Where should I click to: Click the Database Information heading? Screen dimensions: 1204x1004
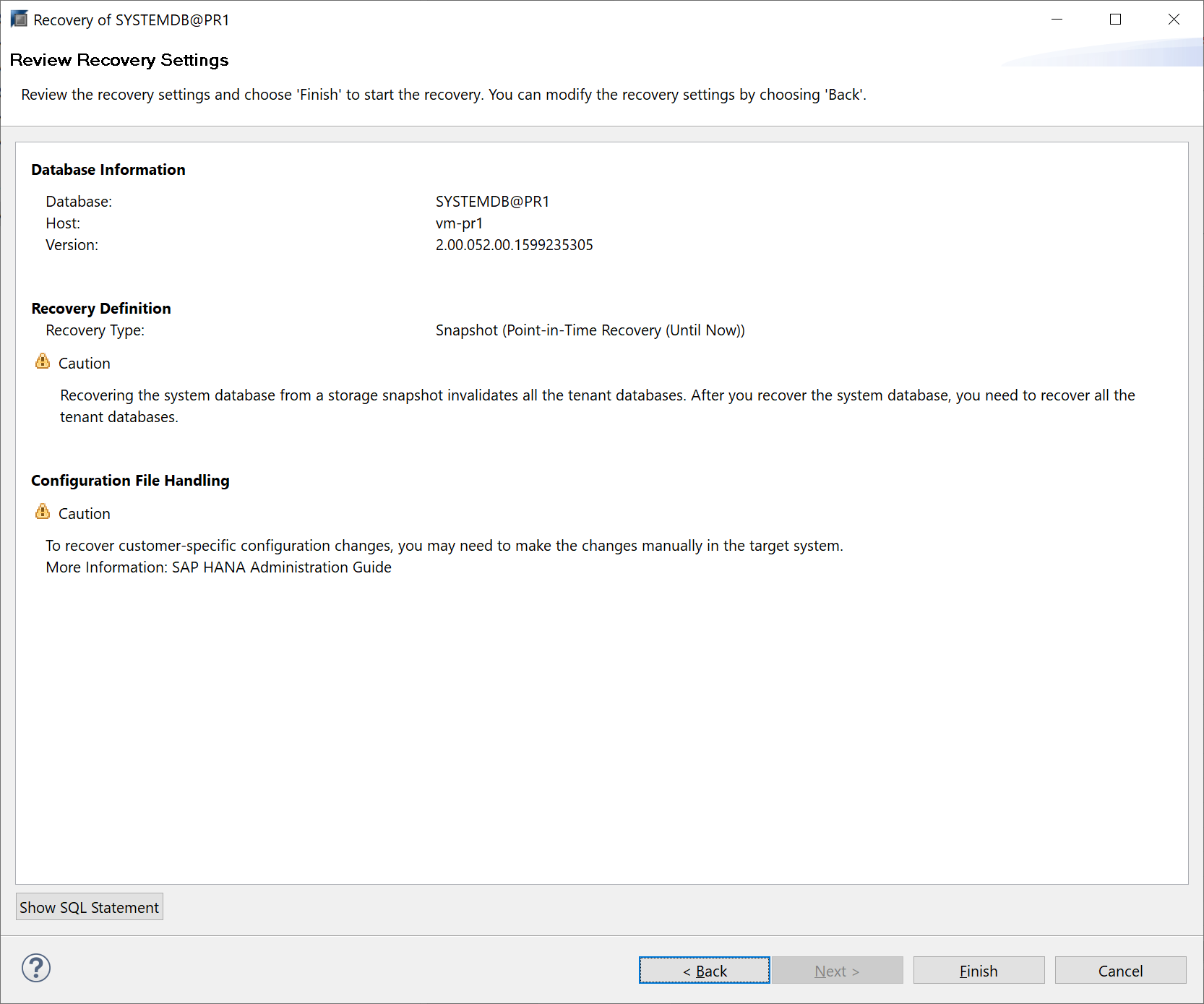pos(108,170)
